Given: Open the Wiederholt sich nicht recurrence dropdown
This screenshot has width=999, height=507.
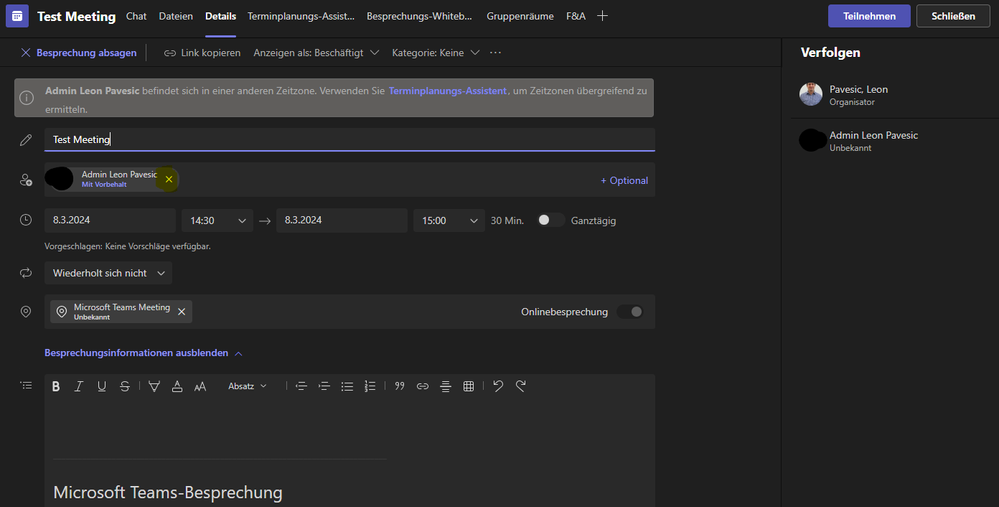Looking at the screenshot, I should tap(108, 273).
